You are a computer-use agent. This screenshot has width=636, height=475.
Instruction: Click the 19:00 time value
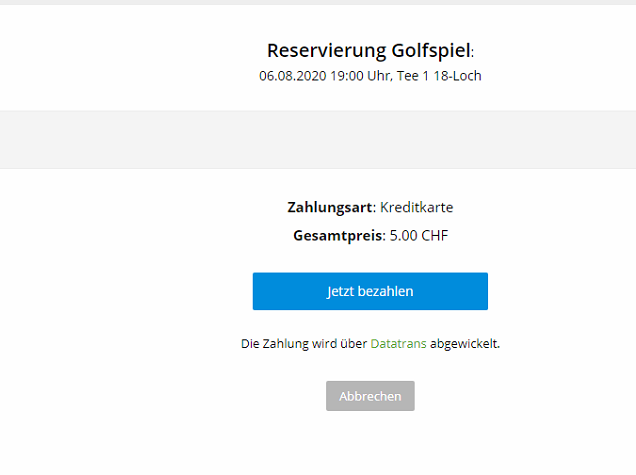pyautogui.click(x=342, y=76)
